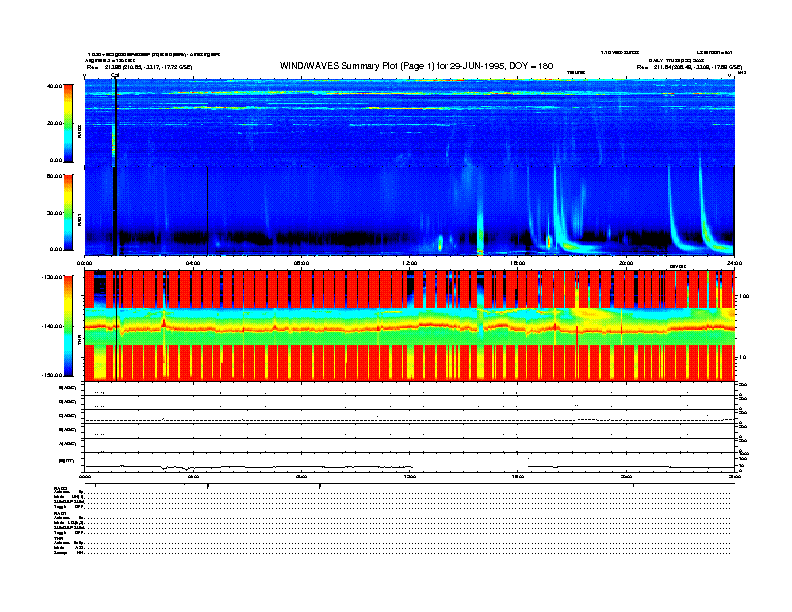Click the 08:00 tick label under the RAD1 spectrogram

pos(302,263)
